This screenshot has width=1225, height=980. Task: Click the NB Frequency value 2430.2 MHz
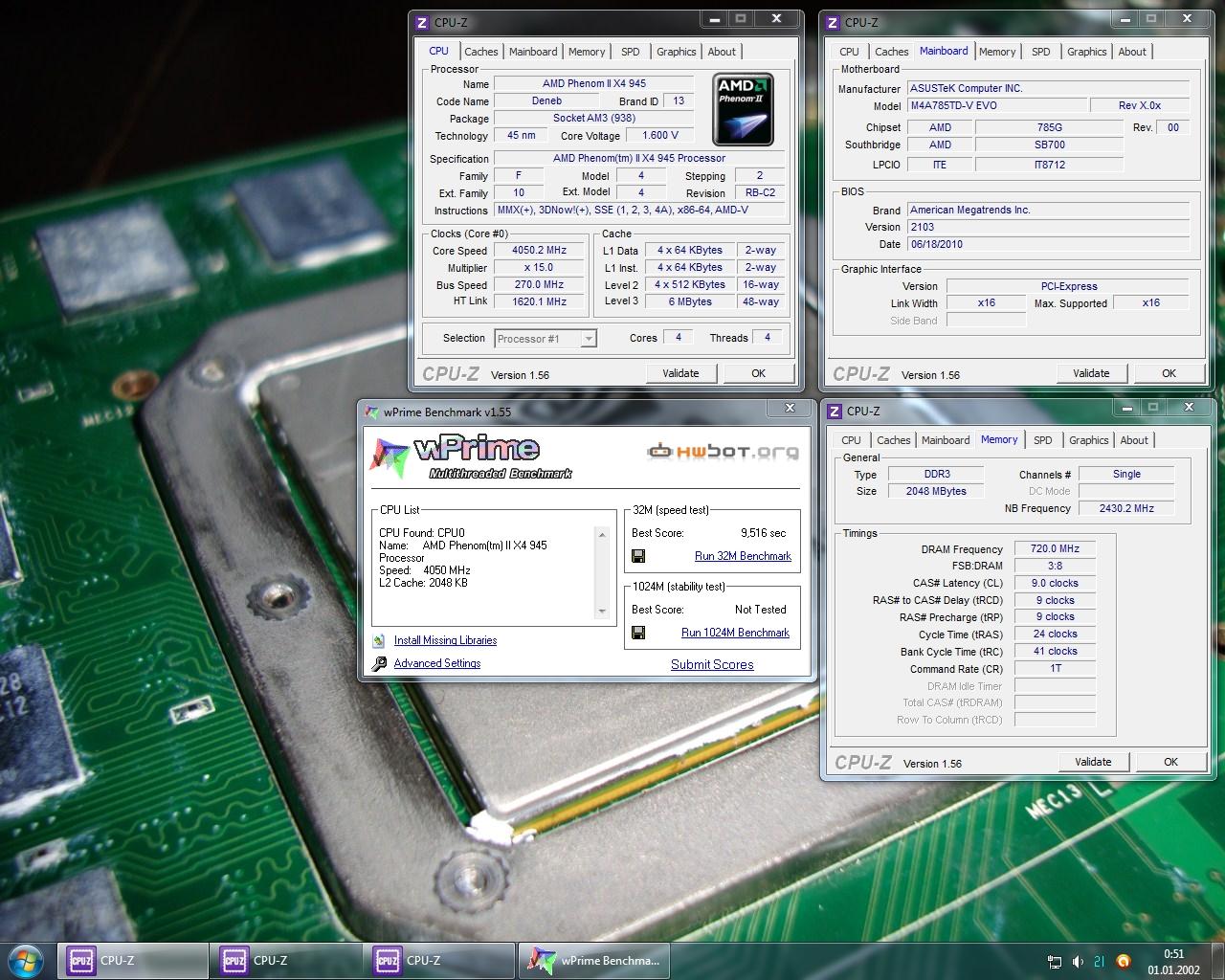tap(1126, 508)
